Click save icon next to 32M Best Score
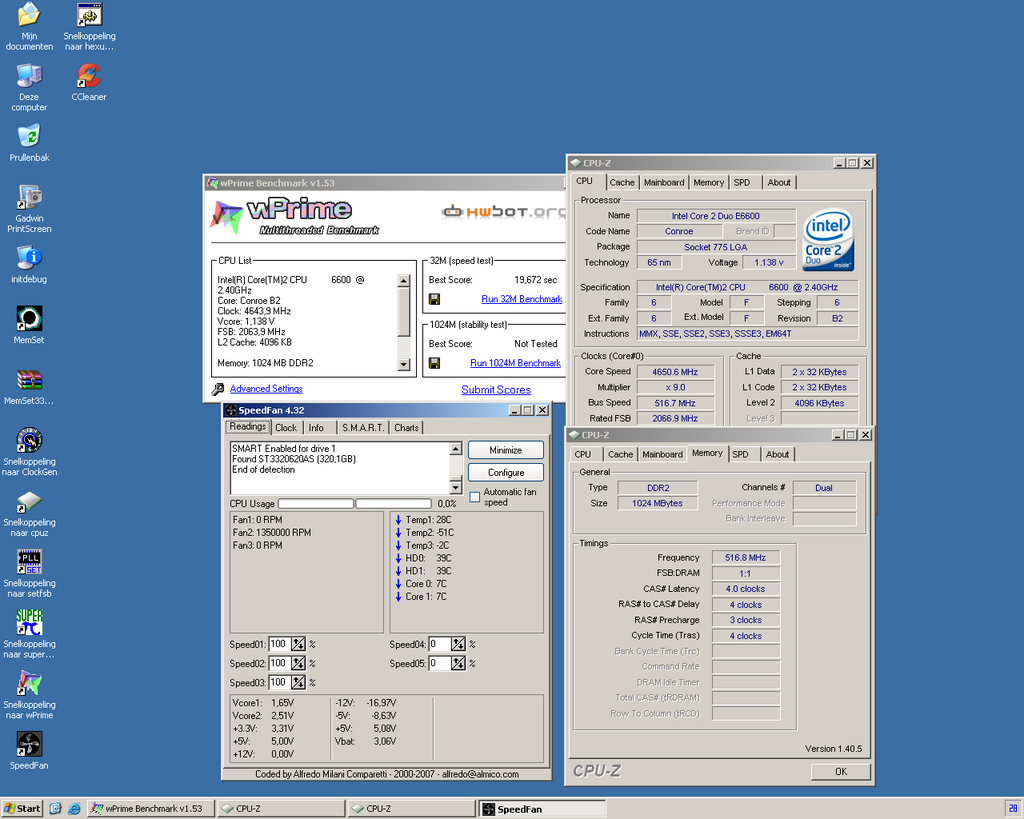The height and width of the screenshot is (819, 1024). (434, 299)
